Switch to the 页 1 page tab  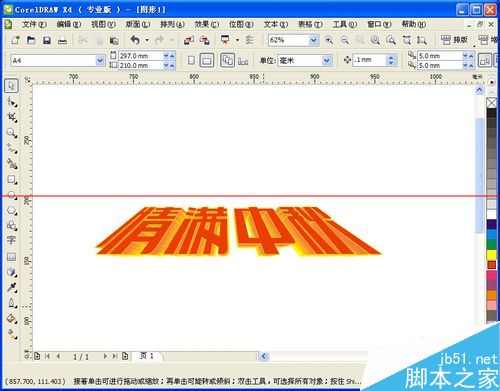point(147,356)
